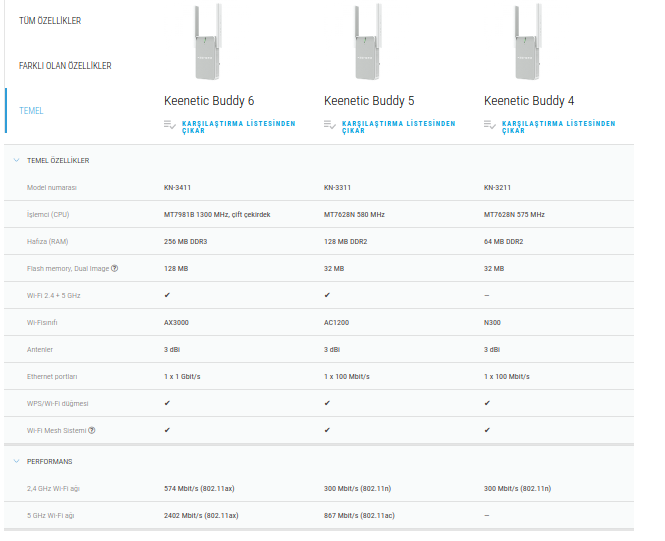
Task: Click CPU value MT7981B 1300 MHz, çift çekirdek
Action: [217, 215]
